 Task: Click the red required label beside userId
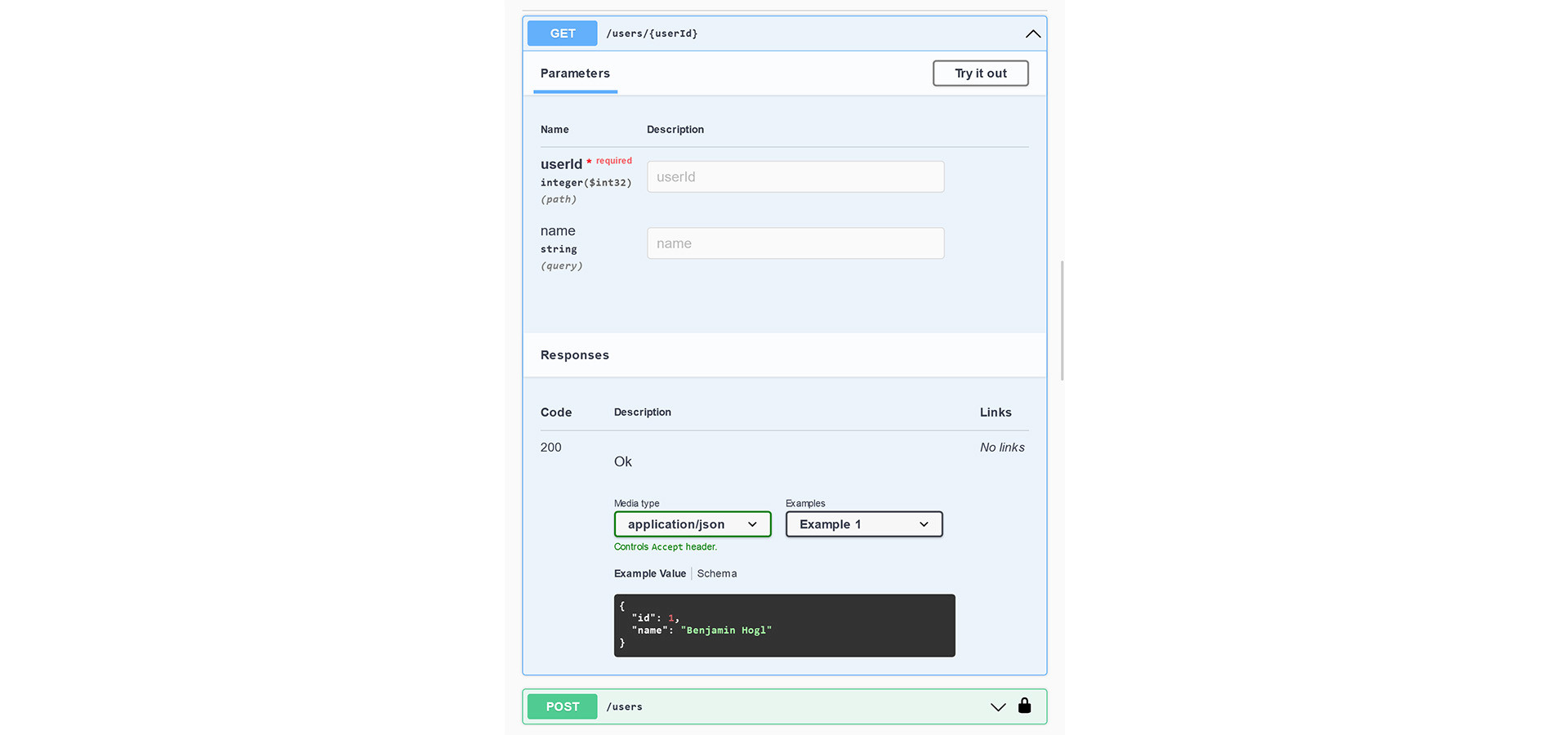point(613,161)
